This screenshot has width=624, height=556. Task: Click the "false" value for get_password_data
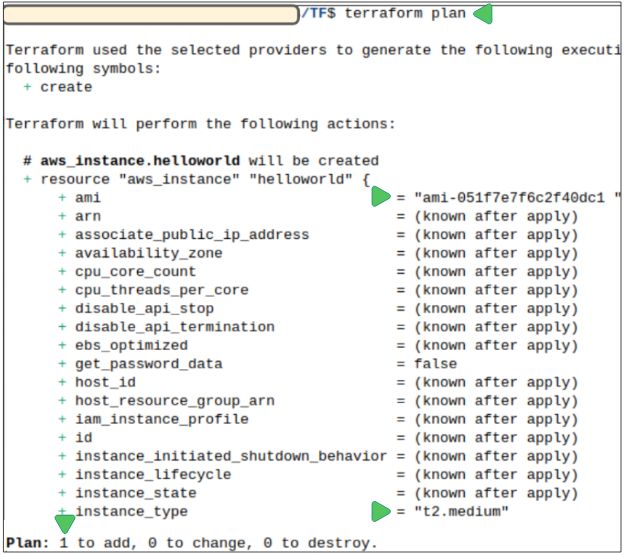pyautogui.click(x=435, y=364)
